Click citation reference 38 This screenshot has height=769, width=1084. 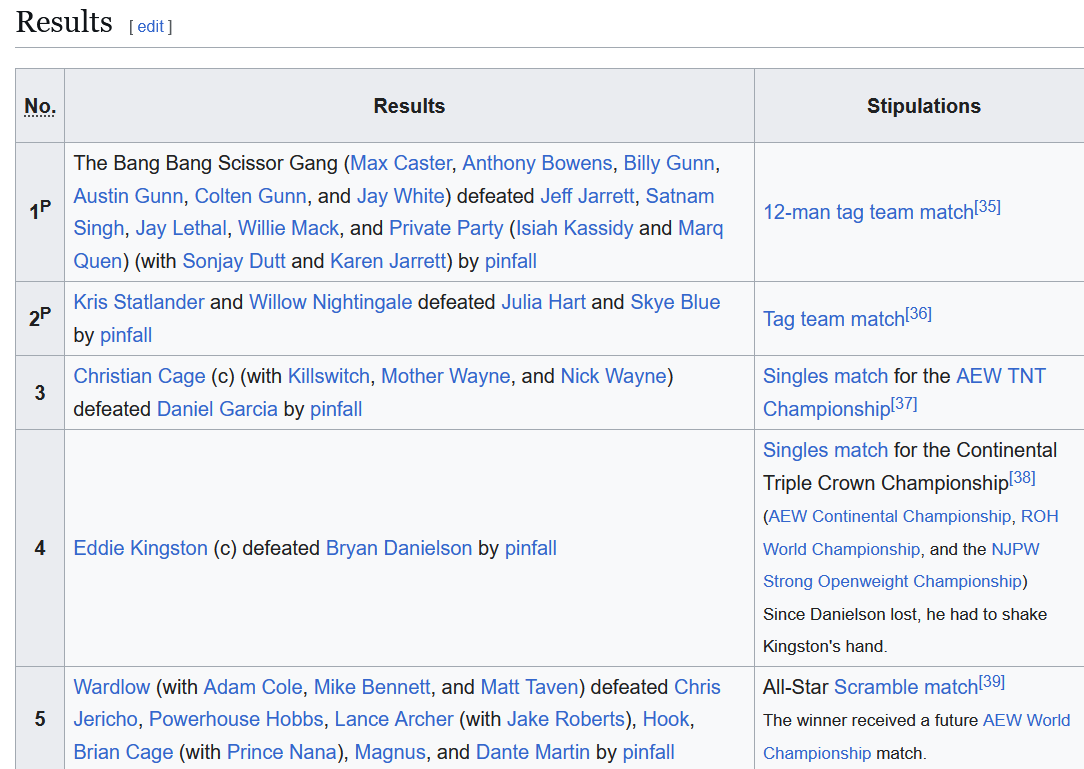(1022, 477)
